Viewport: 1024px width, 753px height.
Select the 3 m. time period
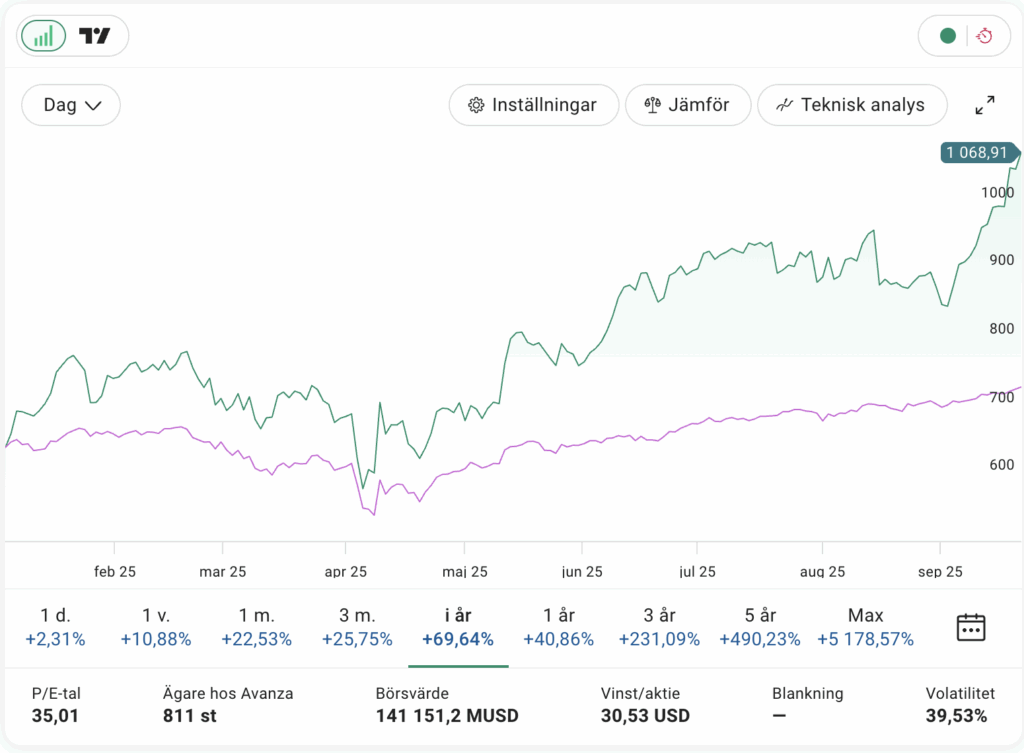click(x=357, y=627)
